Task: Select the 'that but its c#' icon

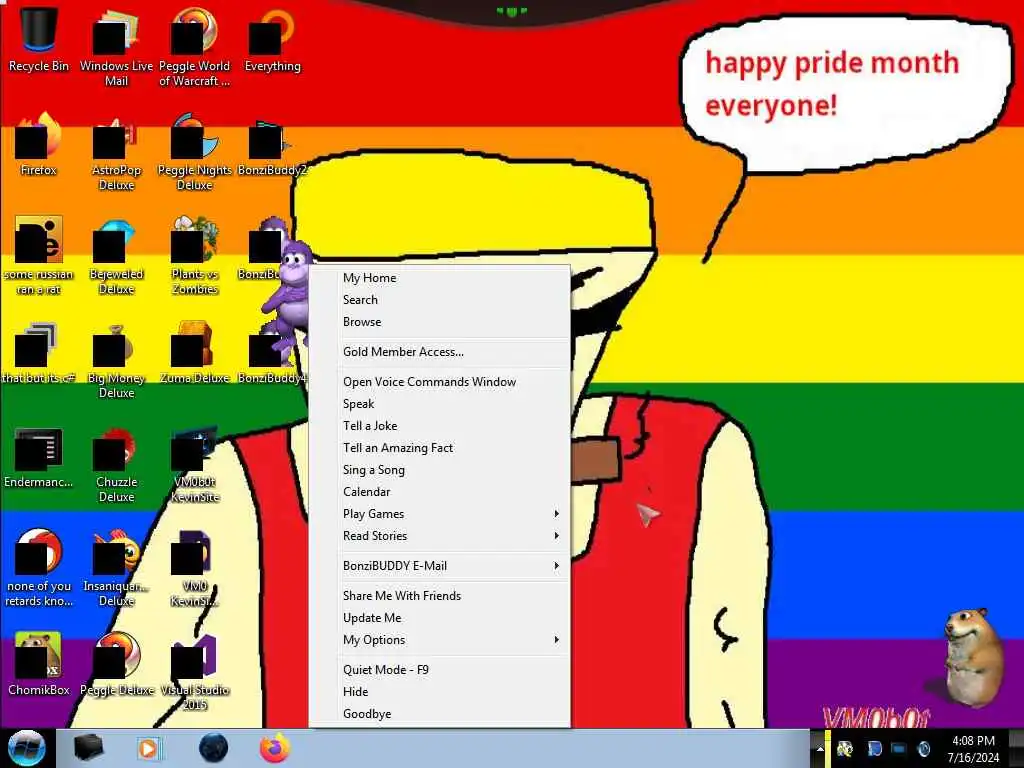Action: tap(39, 353)
